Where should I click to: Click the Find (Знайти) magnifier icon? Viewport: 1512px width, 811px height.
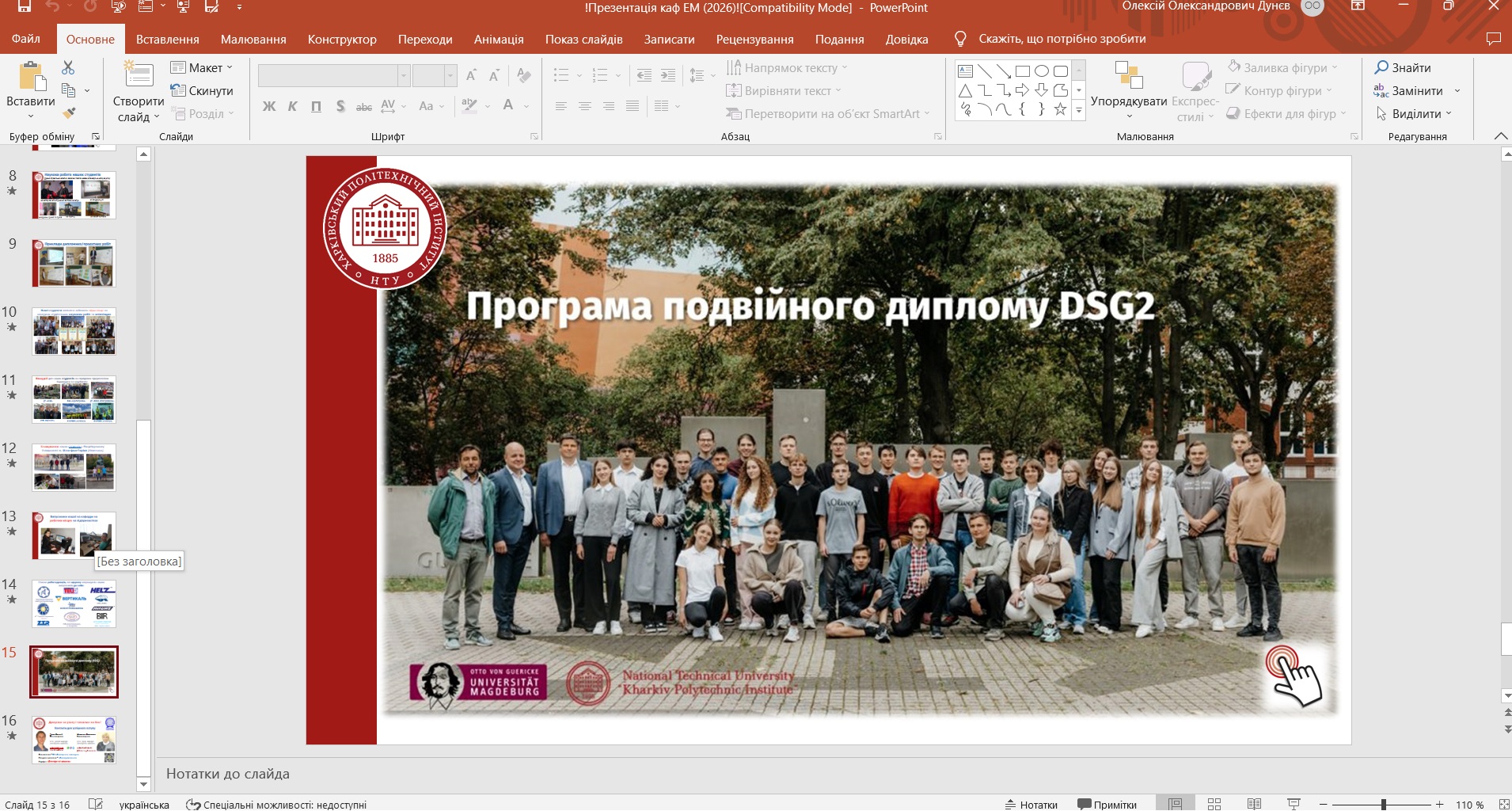(1382, 67)
